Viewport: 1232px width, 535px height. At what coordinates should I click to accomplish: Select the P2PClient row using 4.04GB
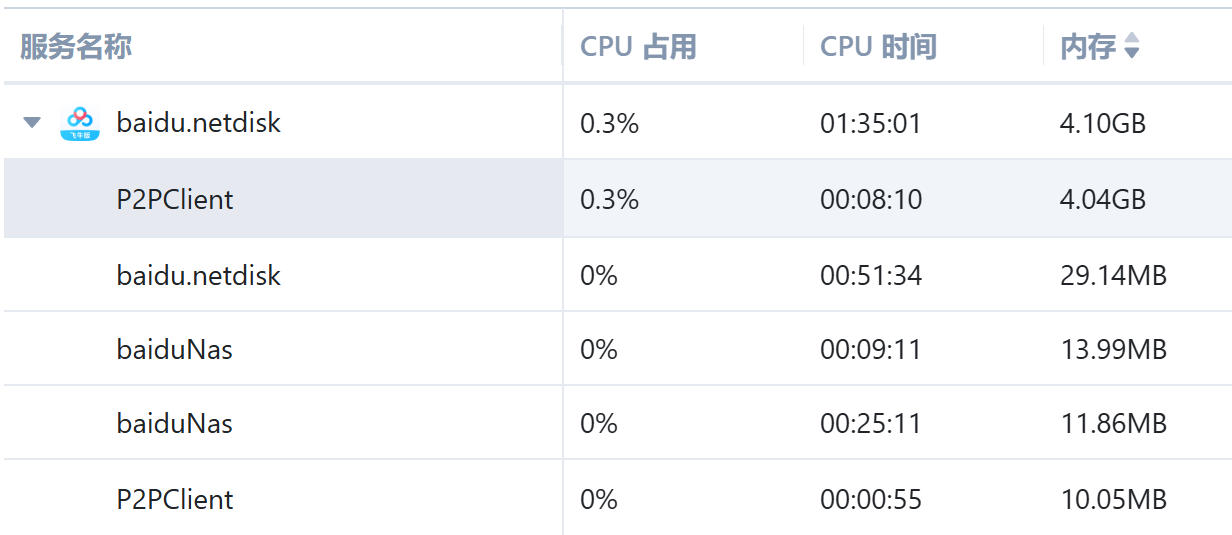pos(175,199)
